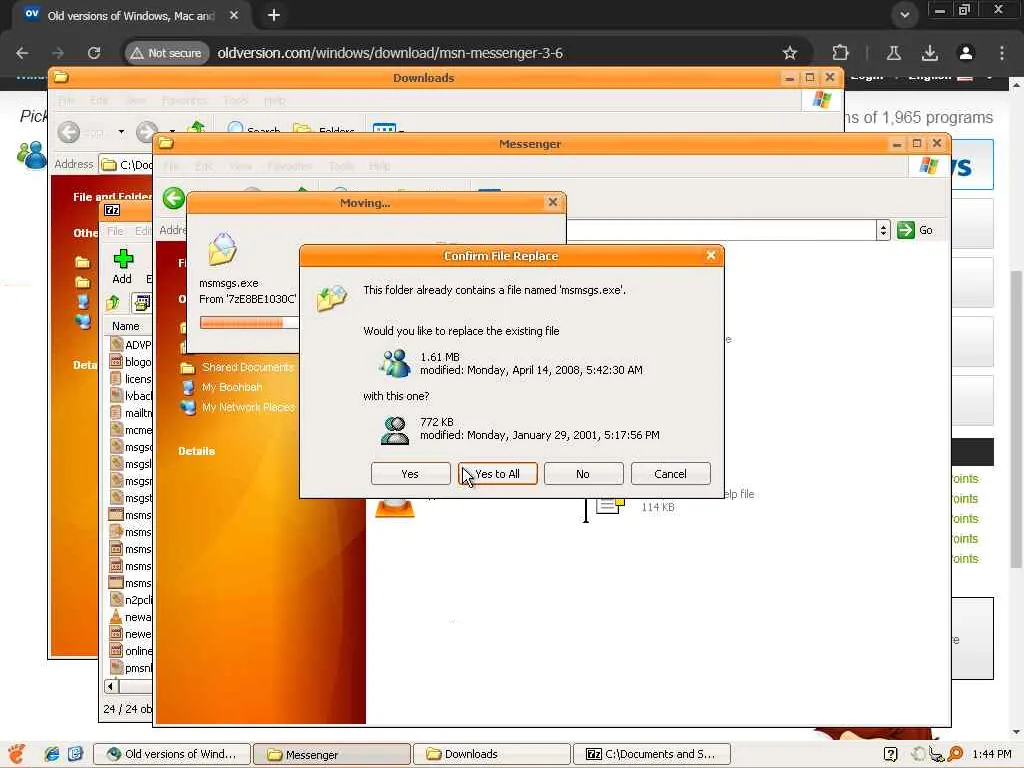The image size is (1024, 768).
Task: Click the Moving progress bar
Action: tap(249, 323)
